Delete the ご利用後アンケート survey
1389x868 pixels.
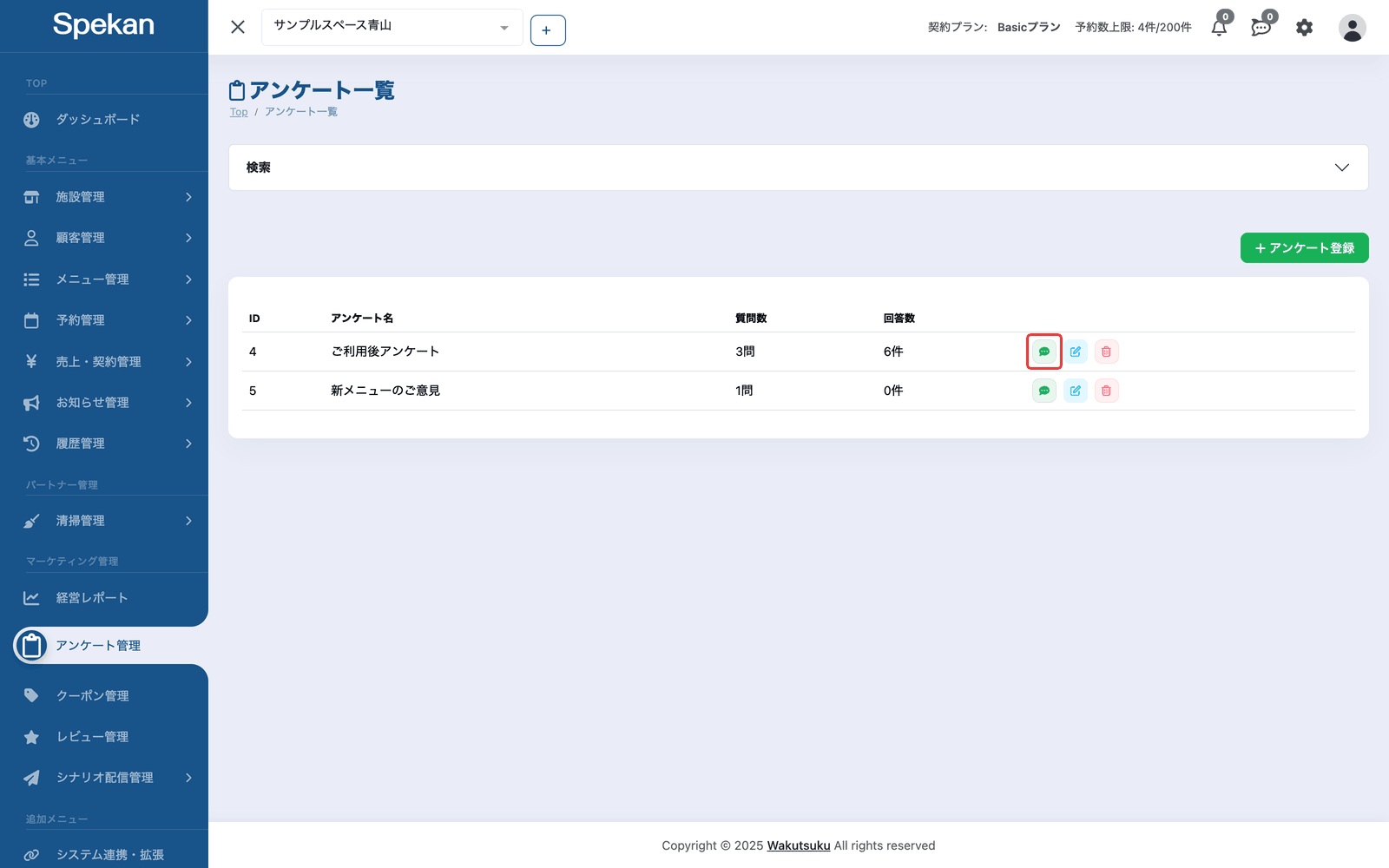[x=1106, y=352]
